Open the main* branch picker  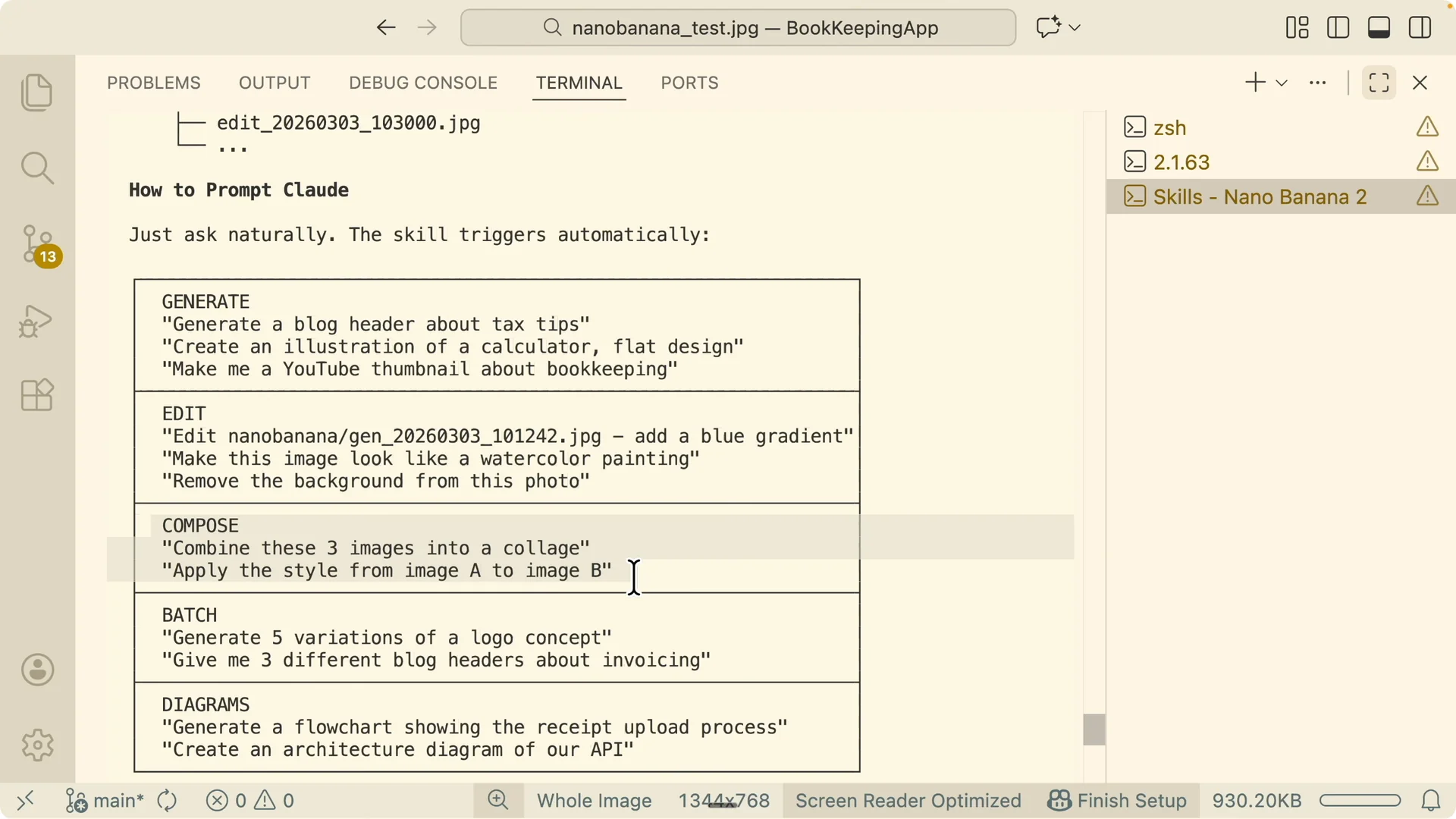105,800
